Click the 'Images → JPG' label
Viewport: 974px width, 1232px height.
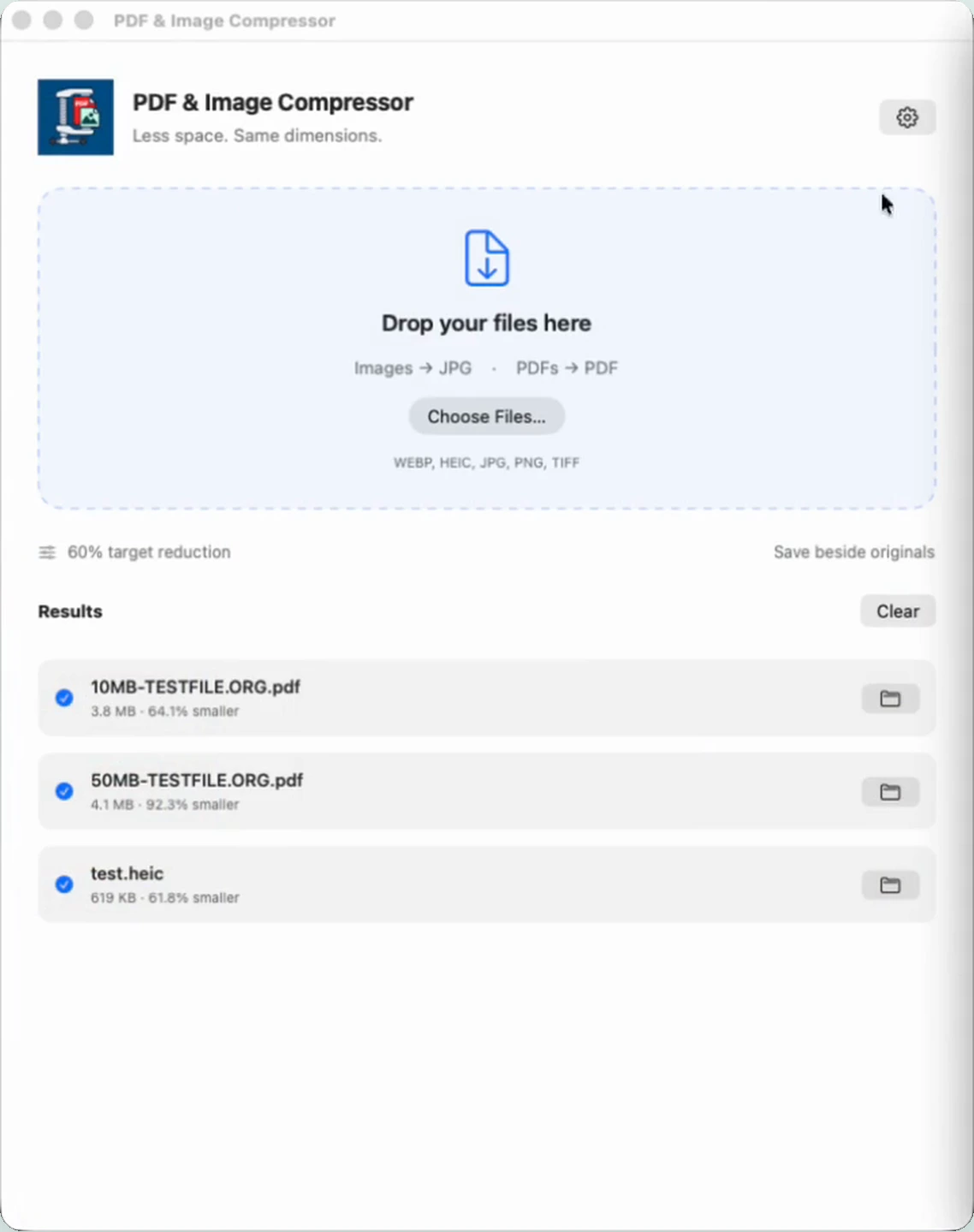413,368
